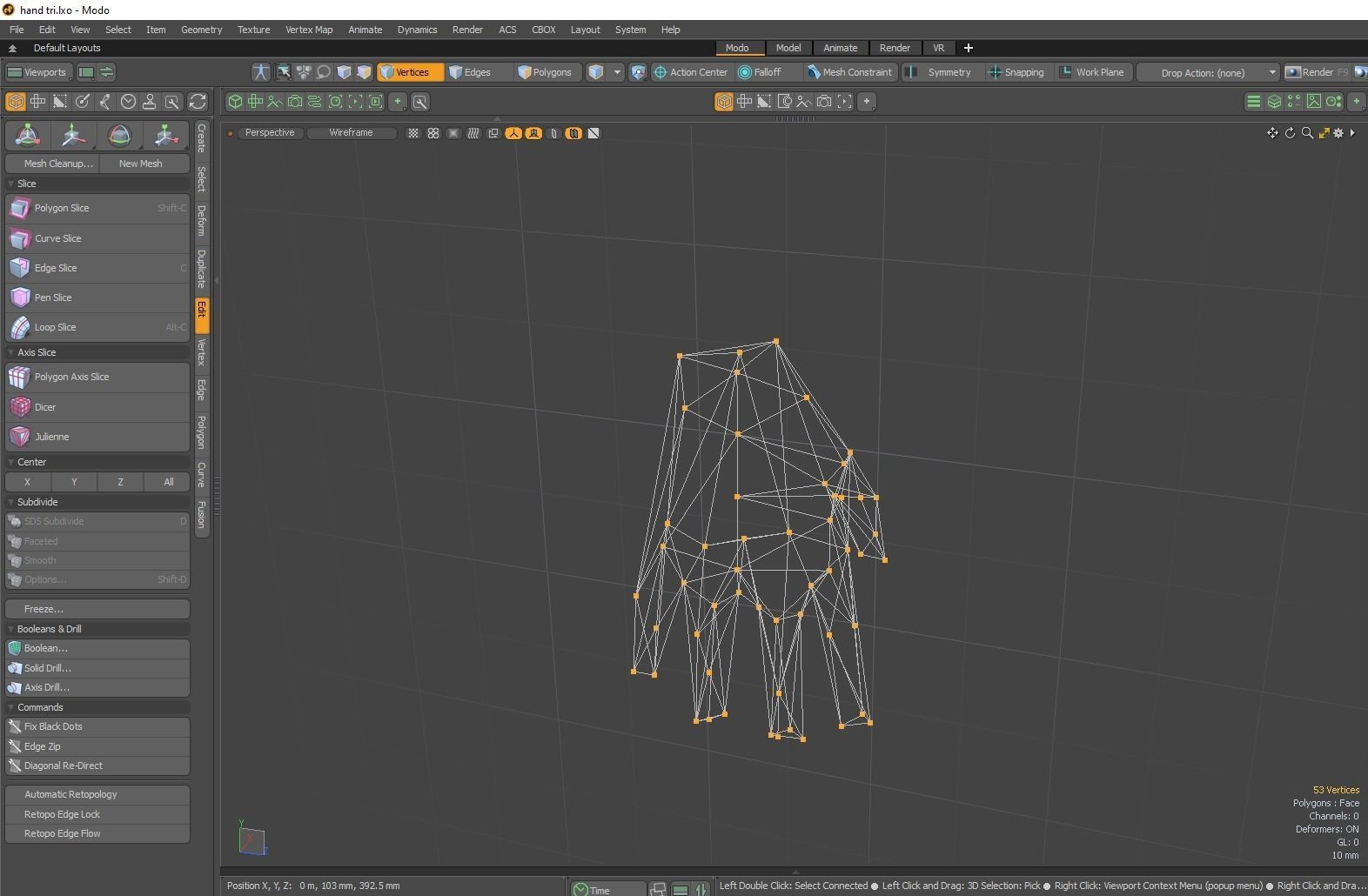Open the Axis Drill command
Image resolution: width=1368 pixels, height=896 pixels.
(97, 687)
